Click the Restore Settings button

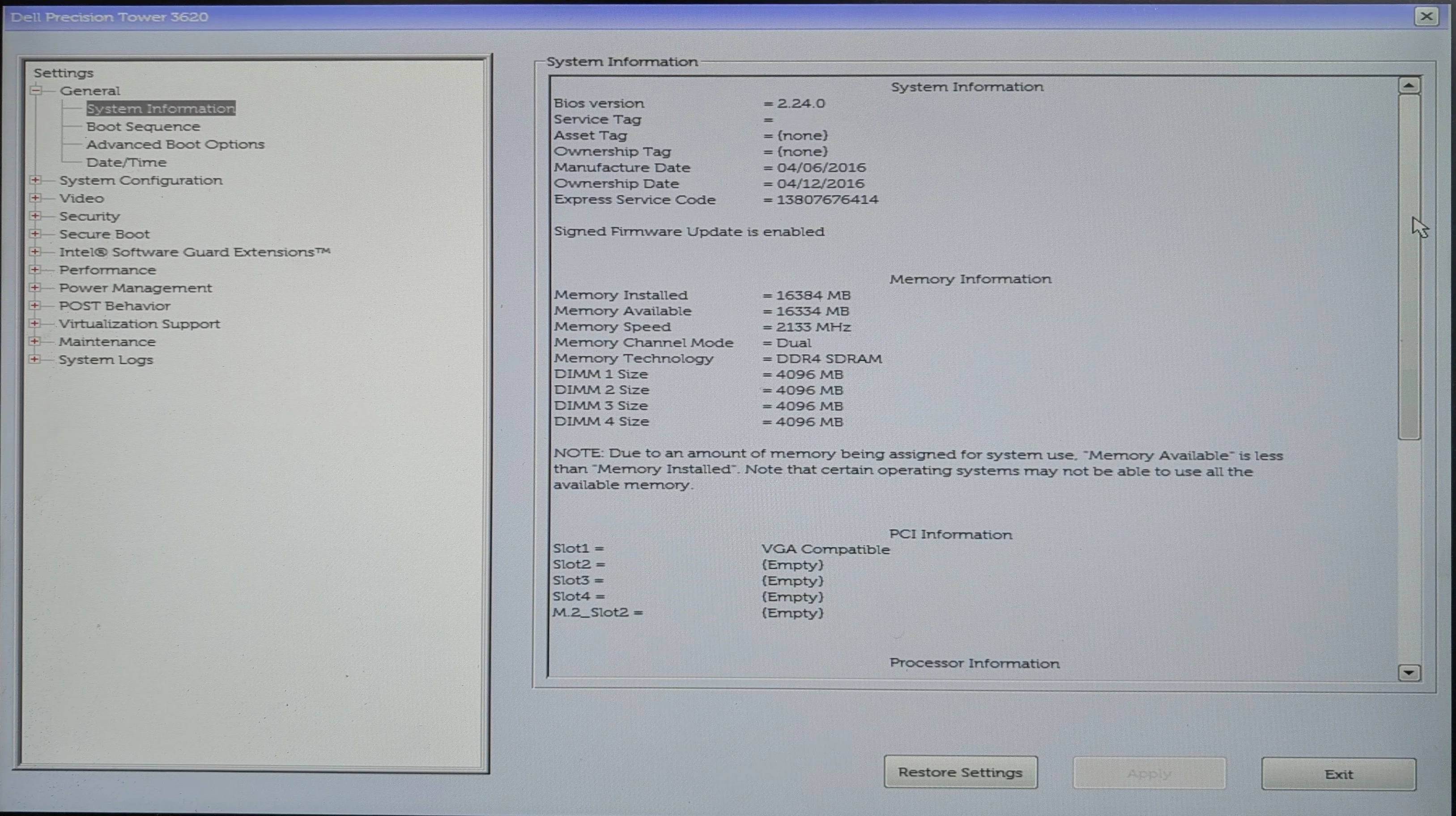960,773
